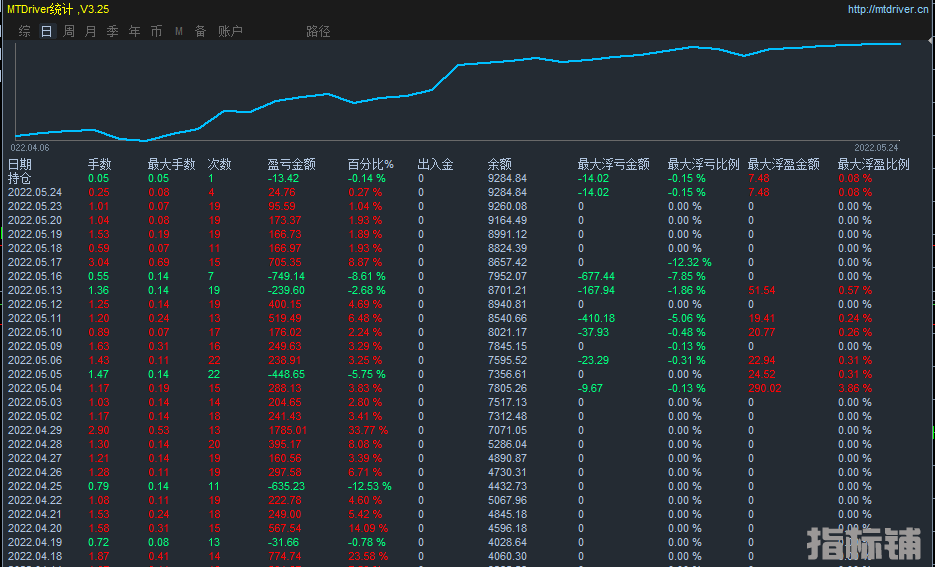Viewport: 935px width, 568px height.
Task: Click the 次数 column header
Action: pyautogui.click(x=219, y=164)
